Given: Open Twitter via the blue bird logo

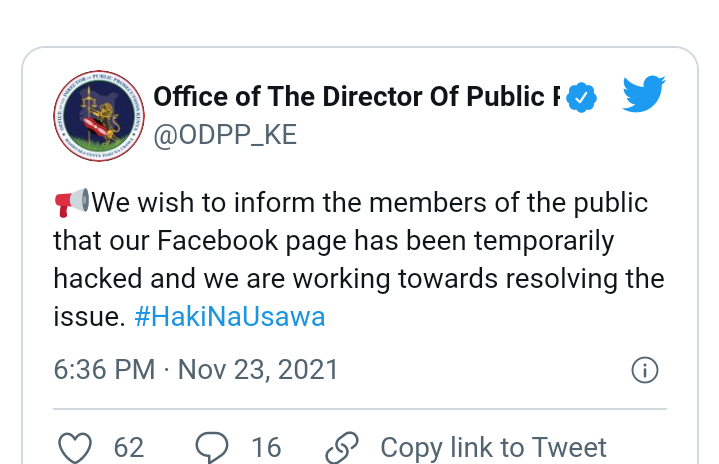Looking at the screenshot, I should click(x=644, y=94).
